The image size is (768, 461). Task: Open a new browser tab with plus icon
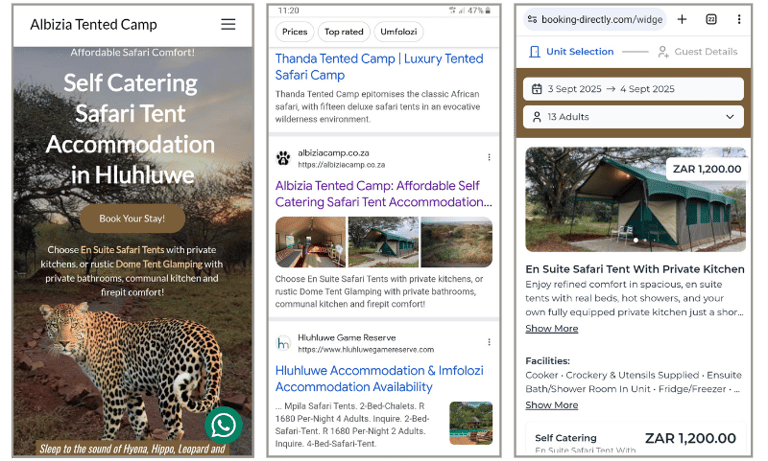click(682, 19)
